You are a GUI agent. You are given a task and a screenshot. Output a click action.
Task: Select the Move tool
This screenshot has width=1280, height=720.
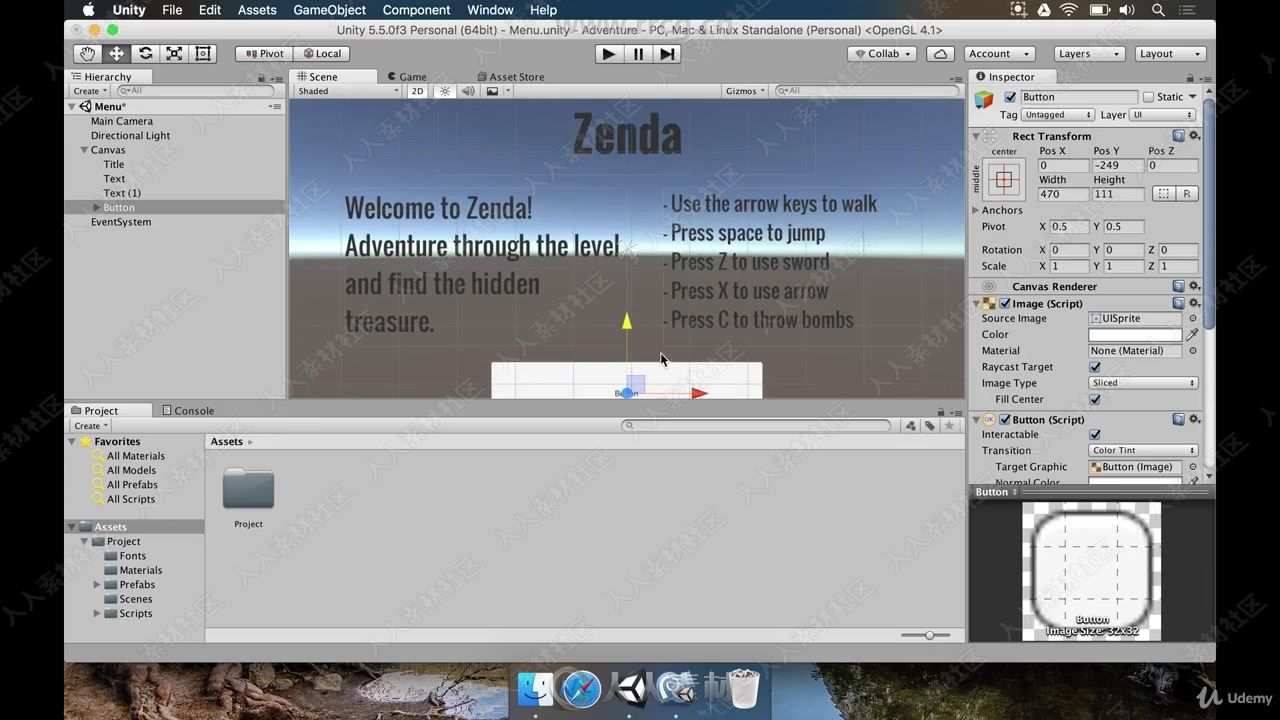coord(117,54)
